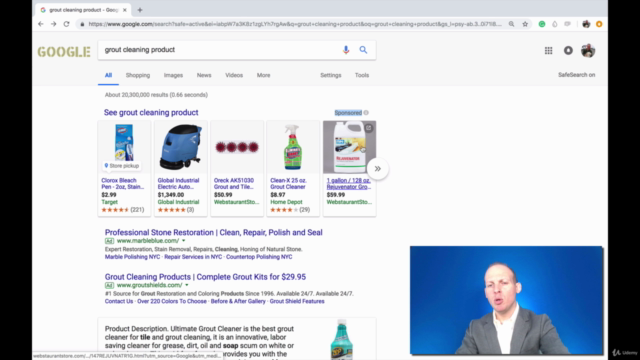640x360 pixels.
Task: Click the browser forward arrow
Action: coord(53,24)
